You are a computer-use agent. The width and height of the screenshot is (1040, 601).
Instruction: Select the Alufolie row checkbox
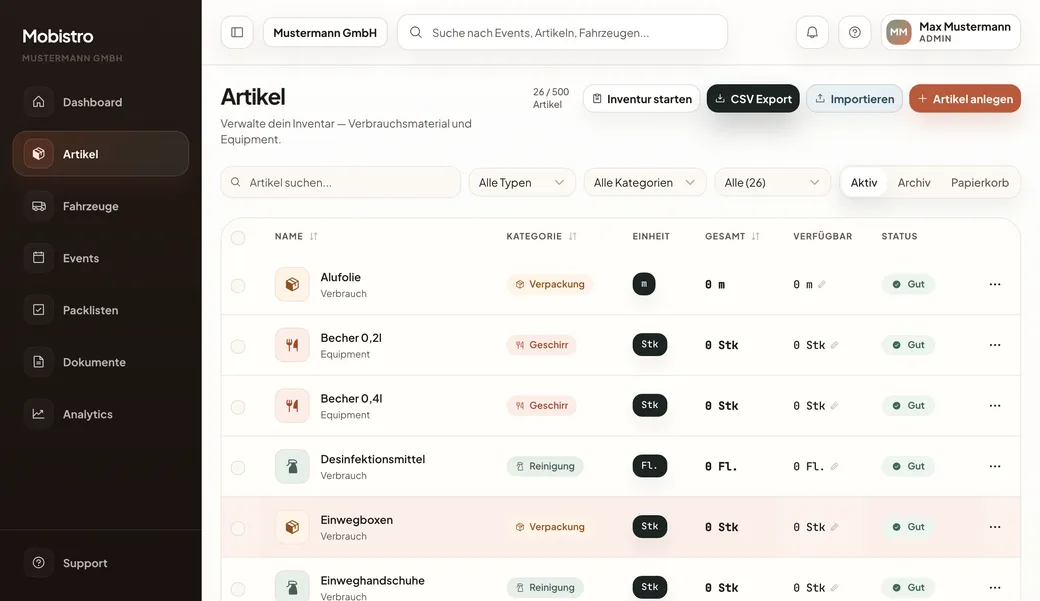click(x=238, y=286)
